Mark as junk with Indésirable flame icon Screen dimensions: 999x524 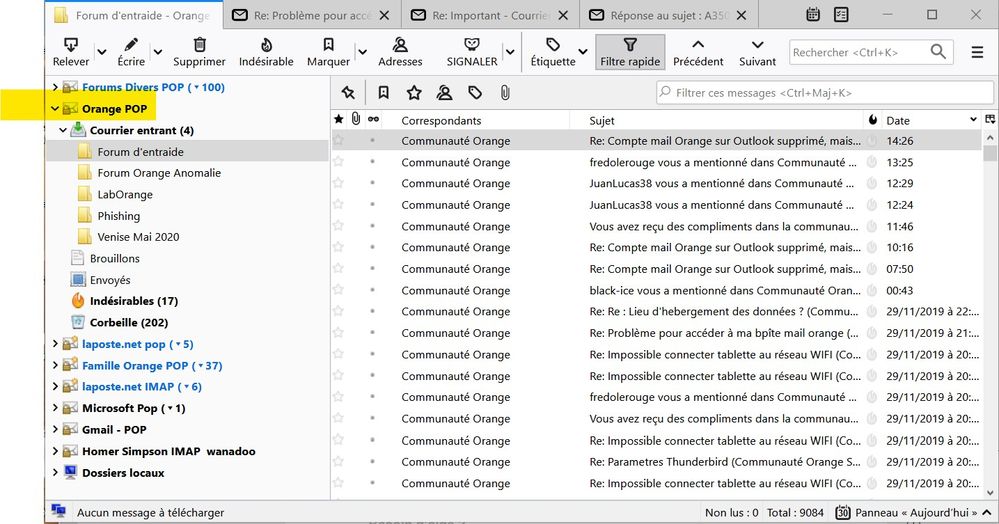tap(266, 44)
